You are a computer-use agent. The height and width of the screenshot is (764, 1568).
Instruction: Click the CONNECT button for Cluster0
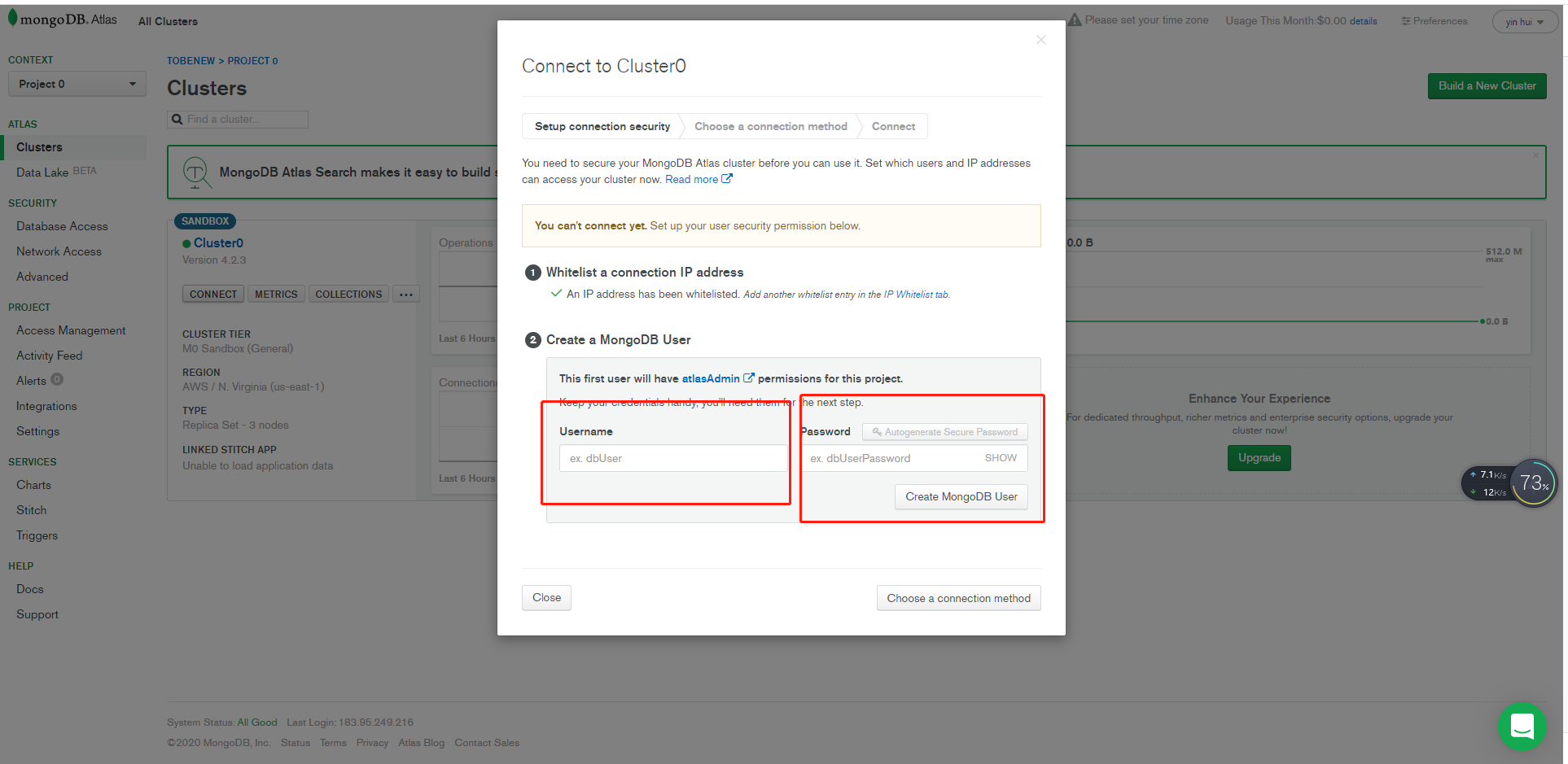(213, 295)
